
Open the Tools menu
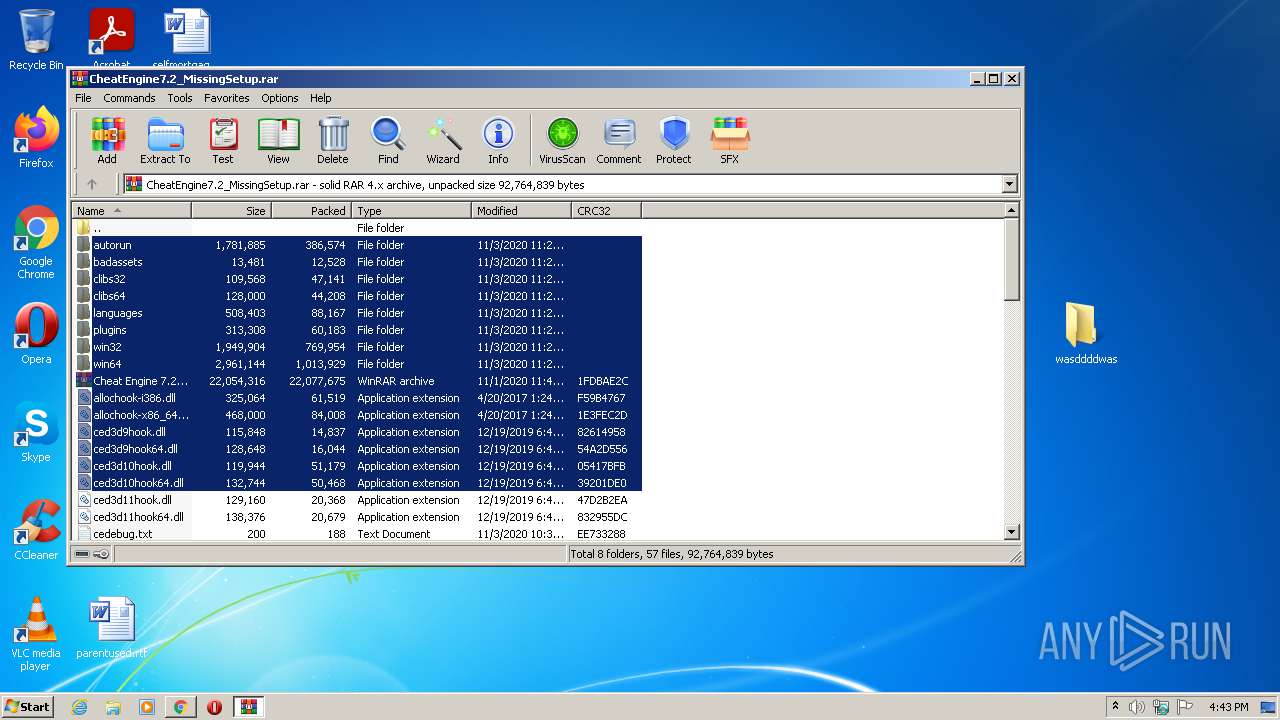pyautogui.click(x=180, y=98)
